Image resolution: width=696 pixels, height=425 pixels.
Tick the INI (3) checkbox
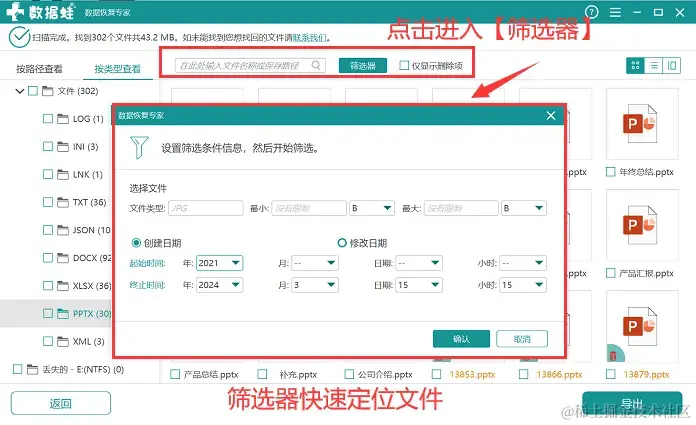48,147
